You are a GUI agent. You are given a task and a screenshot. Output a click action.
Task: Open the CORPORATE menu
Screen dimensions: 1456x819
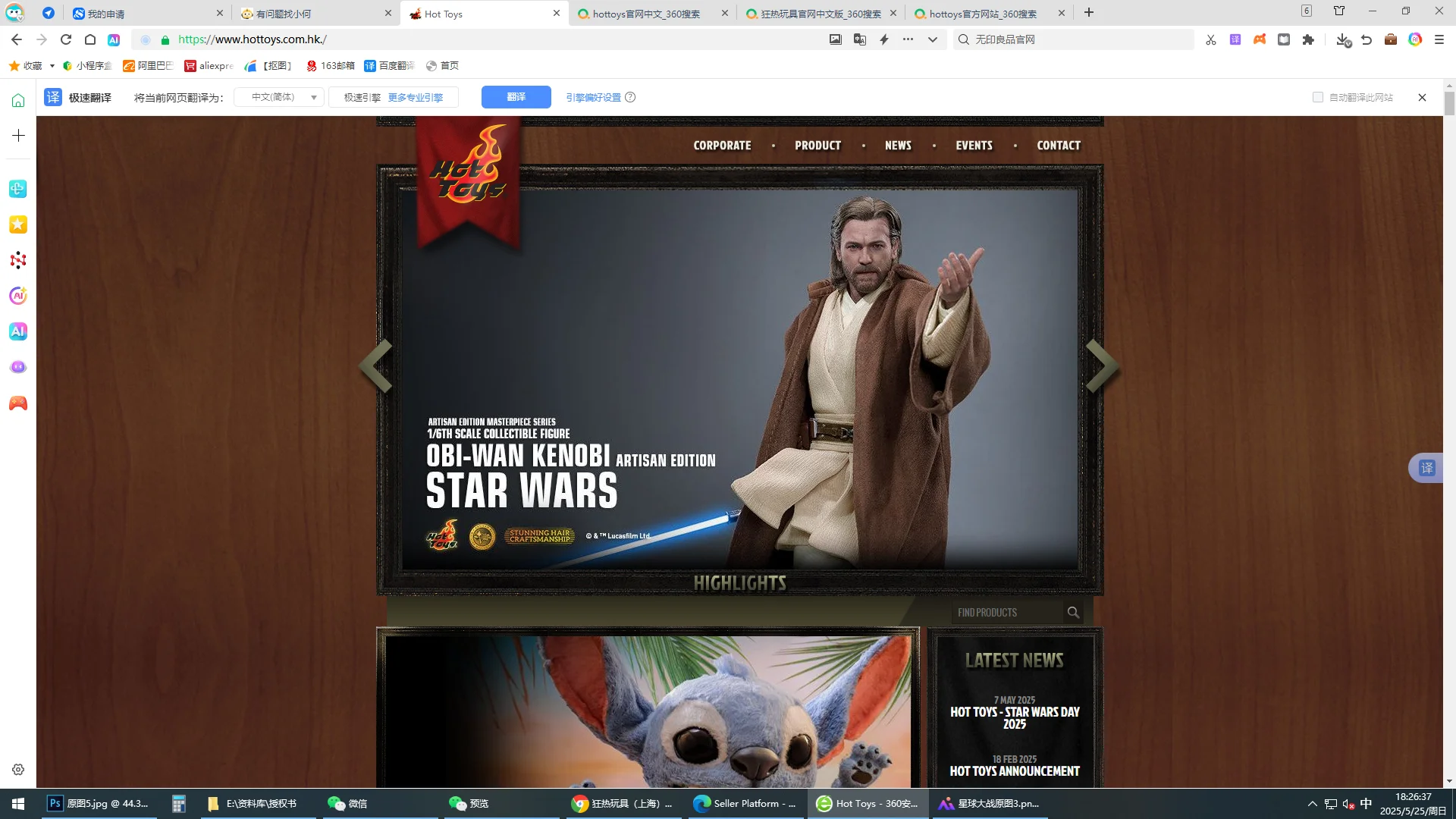(x=722, y=146)
